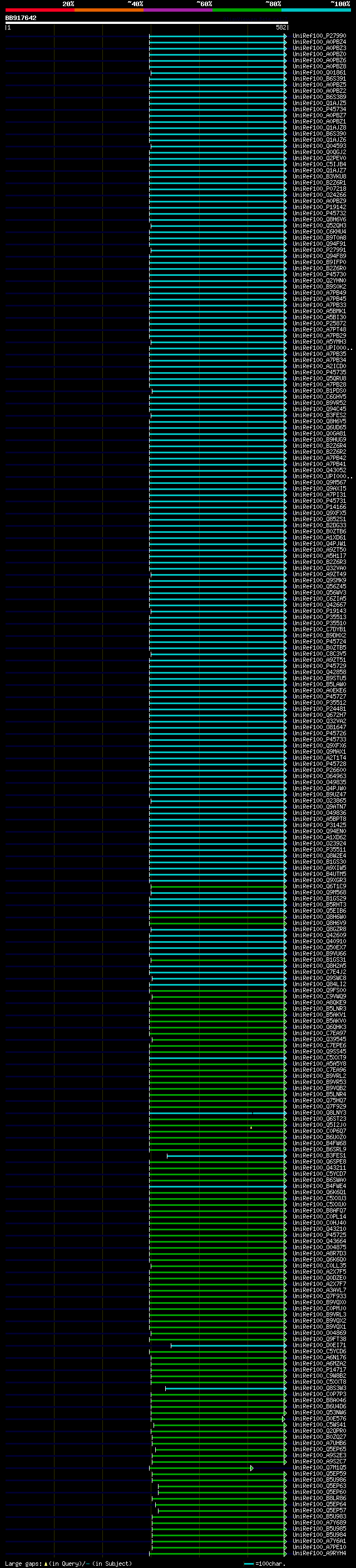Select the query name BB917642
Screen dimensions: 356x1568
click(x=21, y=18)
